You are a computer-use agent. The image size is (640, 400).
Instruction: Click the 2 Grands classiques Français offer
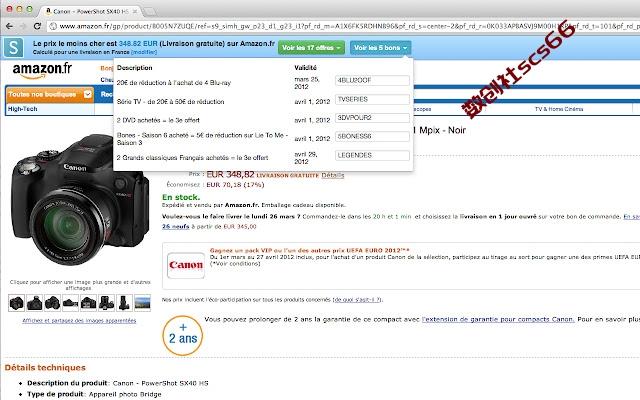193,158
